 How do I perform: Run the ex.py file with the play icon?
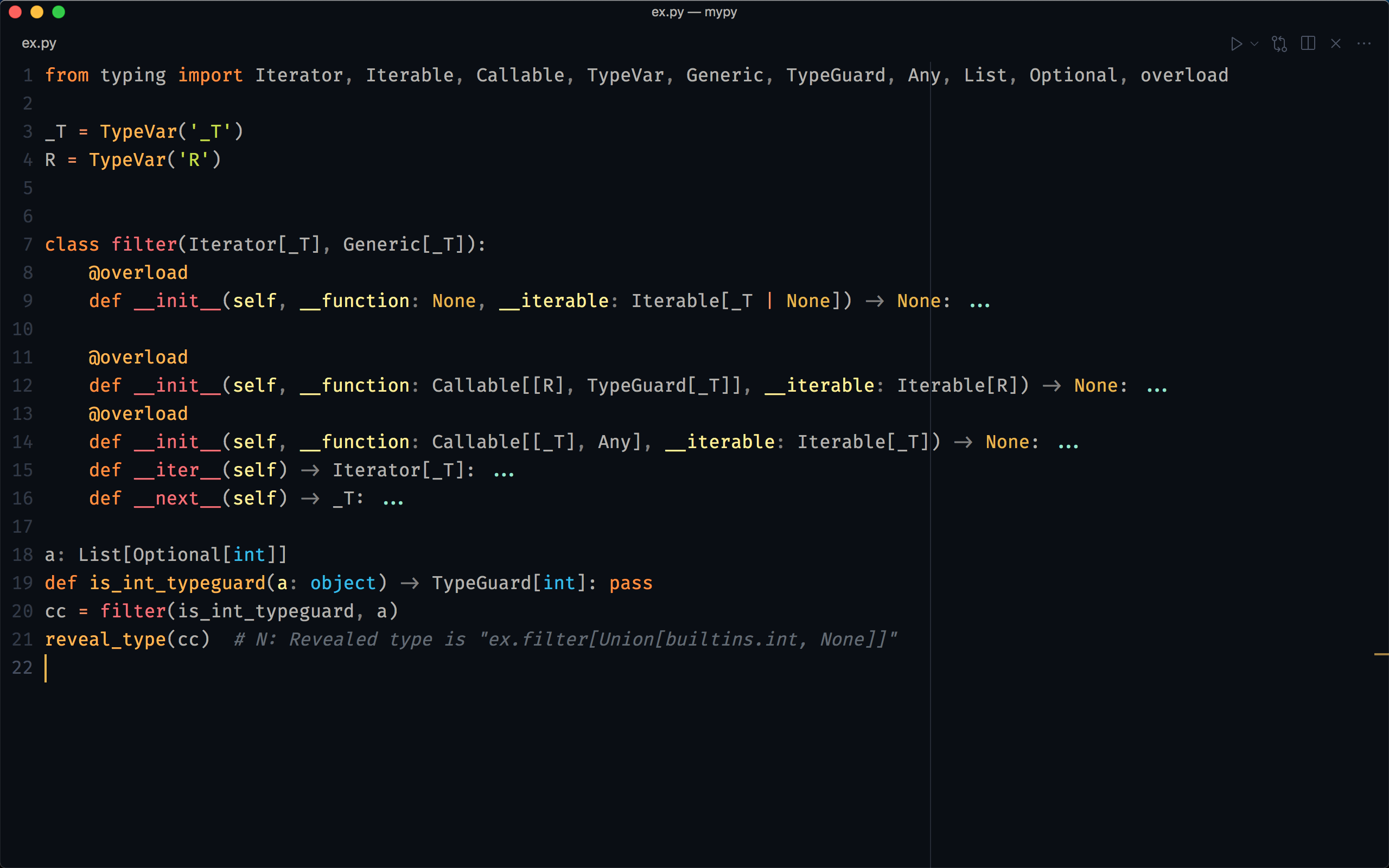click(x=1237, y=43)
